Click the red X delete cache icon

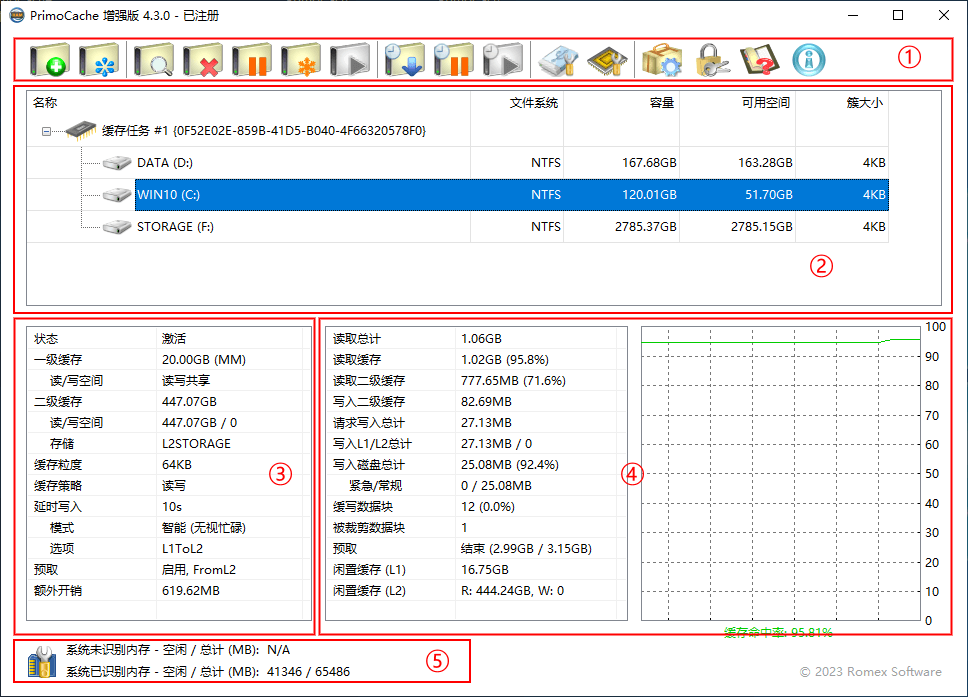click(203, 60)
